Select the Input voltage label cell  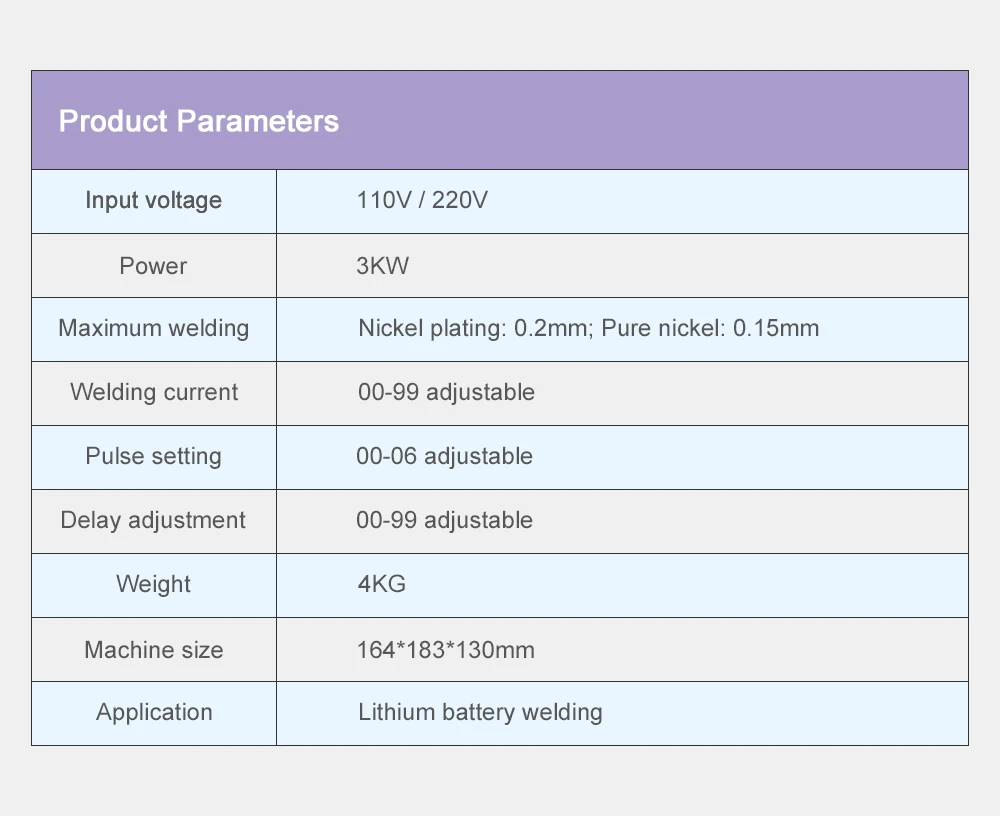(x=153, y=200)
